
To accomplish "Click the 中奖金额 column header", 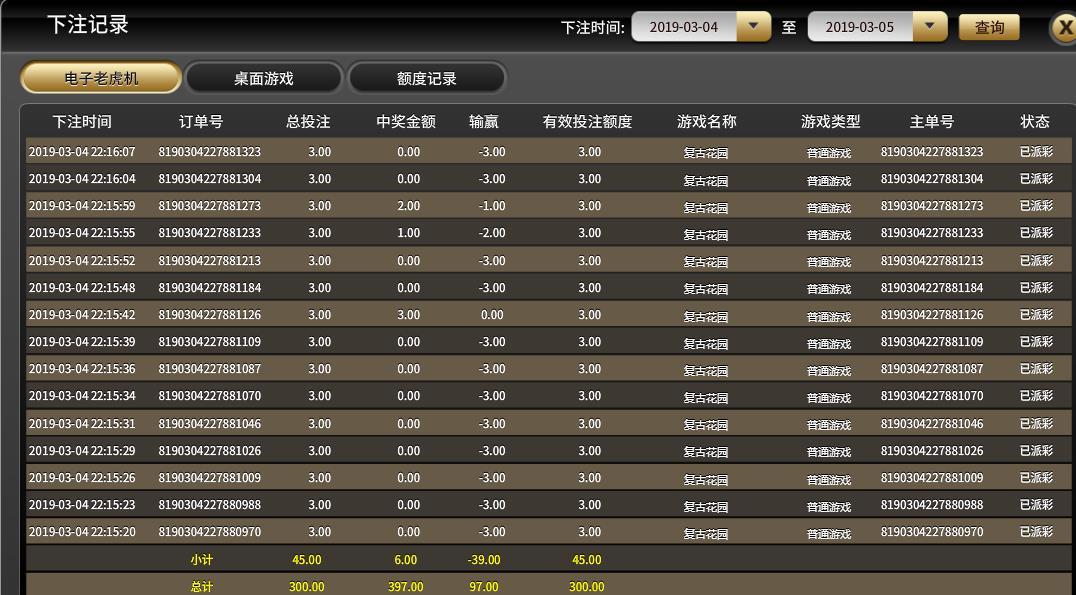I will (x=406, y=122).
